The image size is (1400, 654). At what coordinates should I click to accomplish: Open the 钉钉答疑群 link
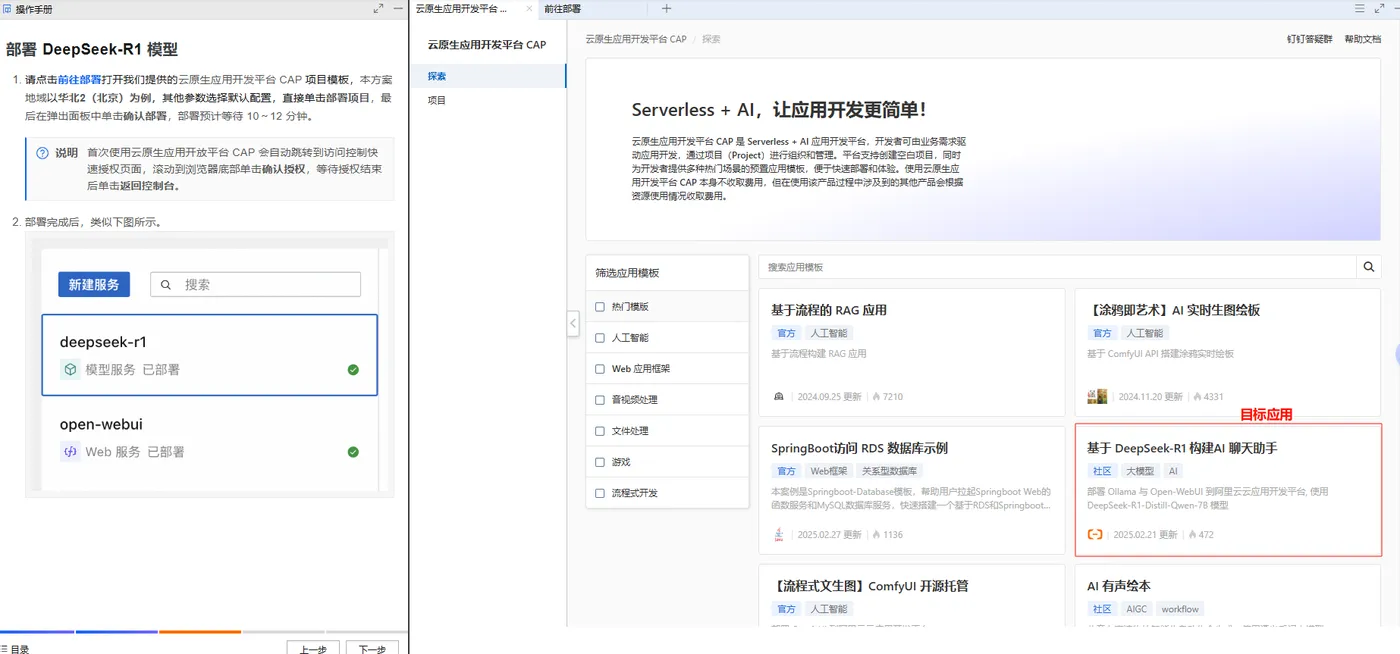[x=1309, y=39]
